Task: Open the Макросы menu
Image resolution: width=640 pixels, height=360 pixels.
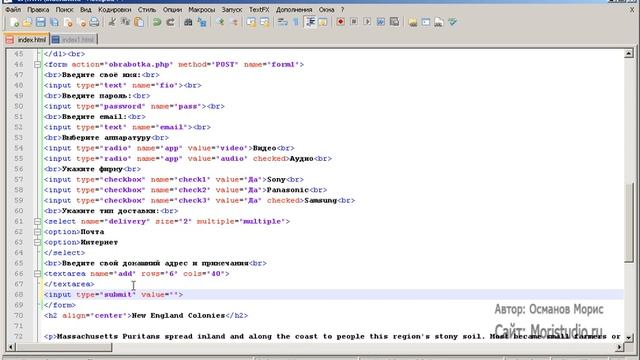Action: [202, 9]
